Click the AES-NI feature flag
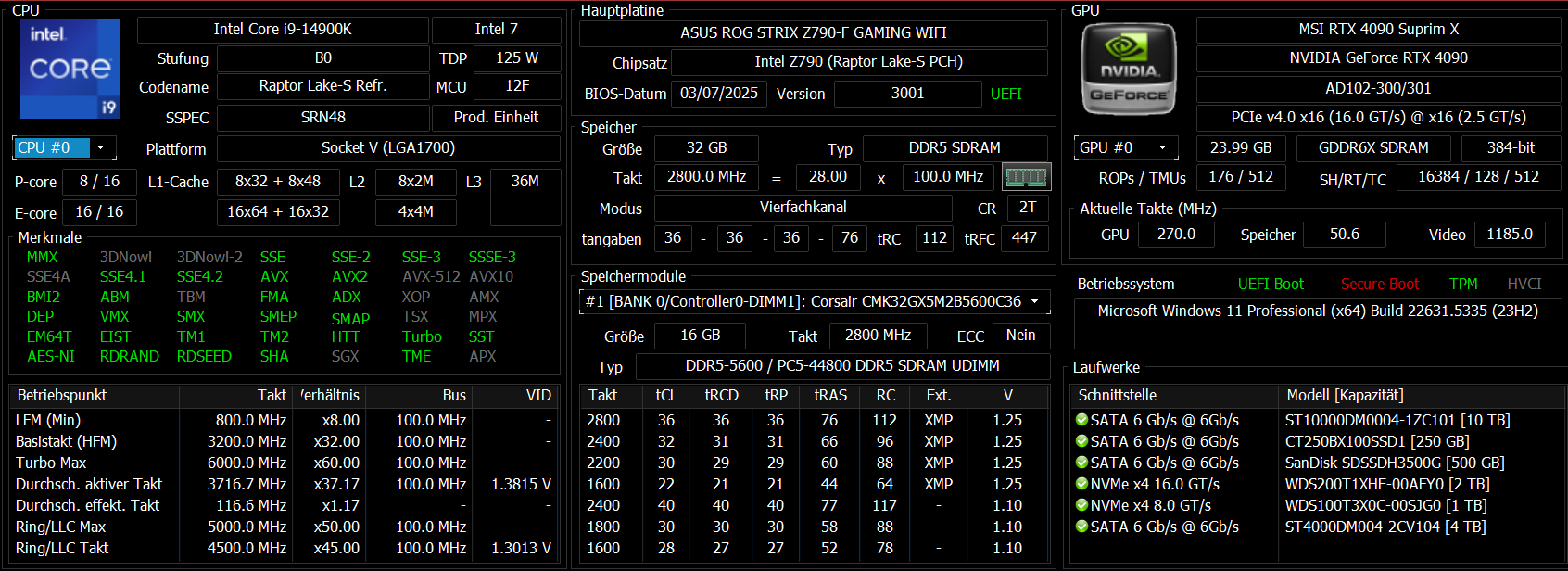This screenshot has width=1568, height=571. (50, 356)
